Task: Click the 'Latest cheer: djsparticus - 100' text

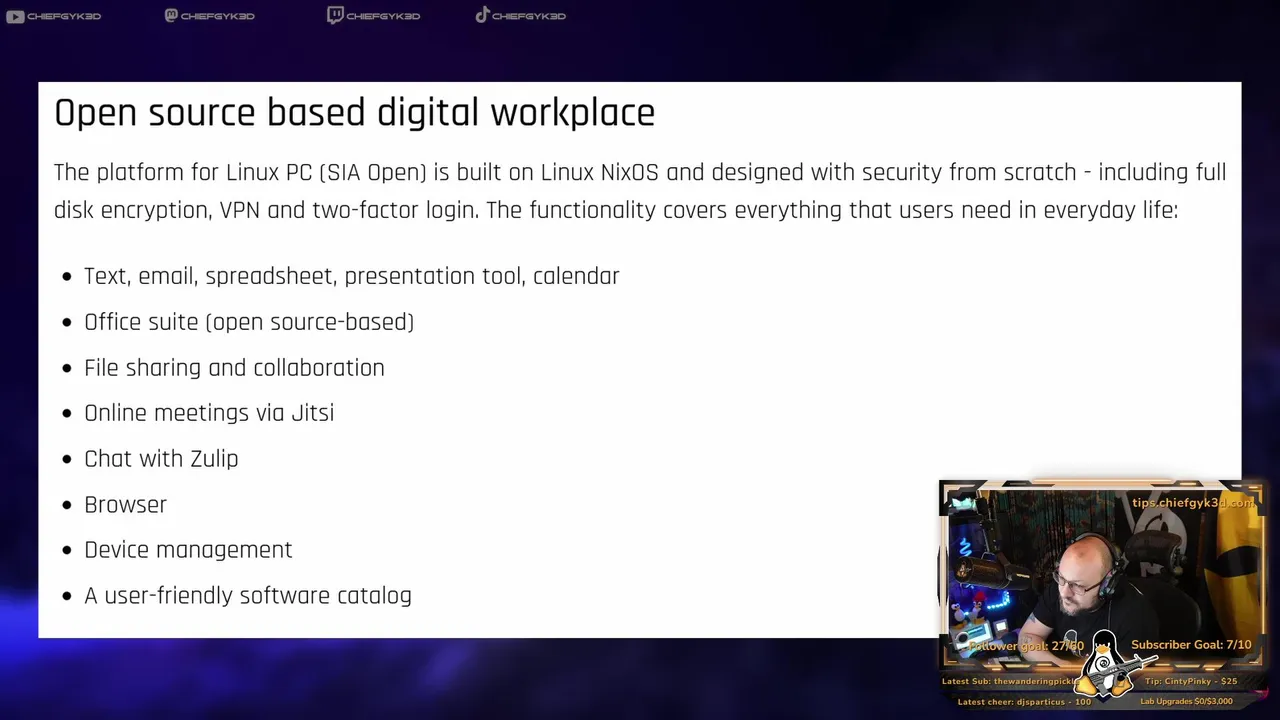Action: coord(1024,702)
